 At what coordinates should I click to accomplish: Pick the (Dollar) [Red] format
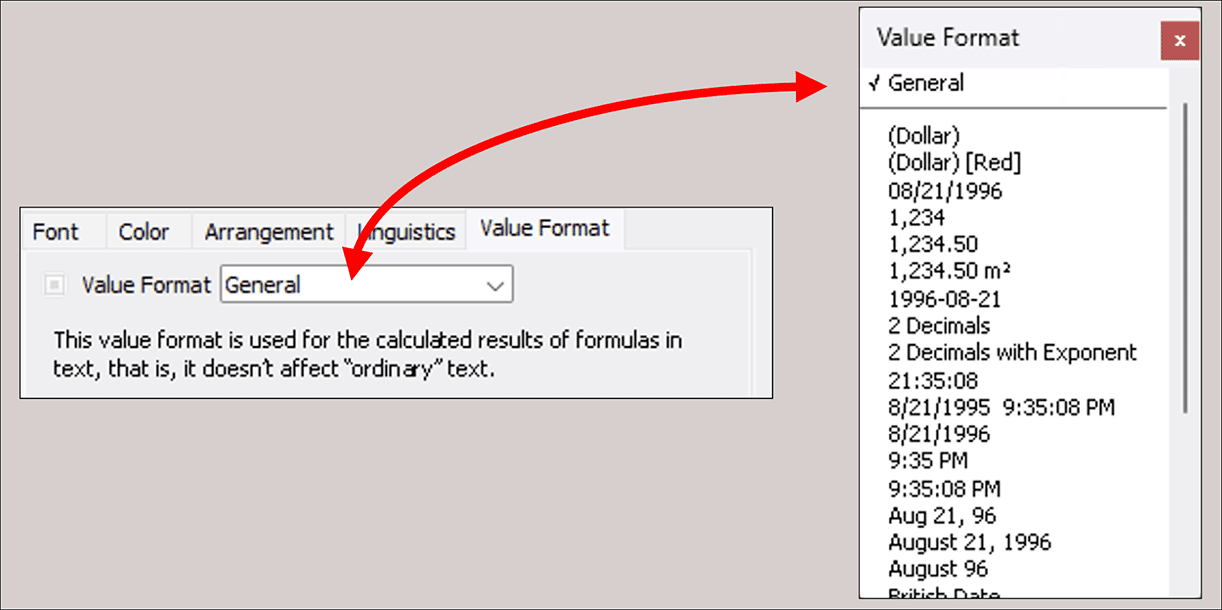[954, 162]
